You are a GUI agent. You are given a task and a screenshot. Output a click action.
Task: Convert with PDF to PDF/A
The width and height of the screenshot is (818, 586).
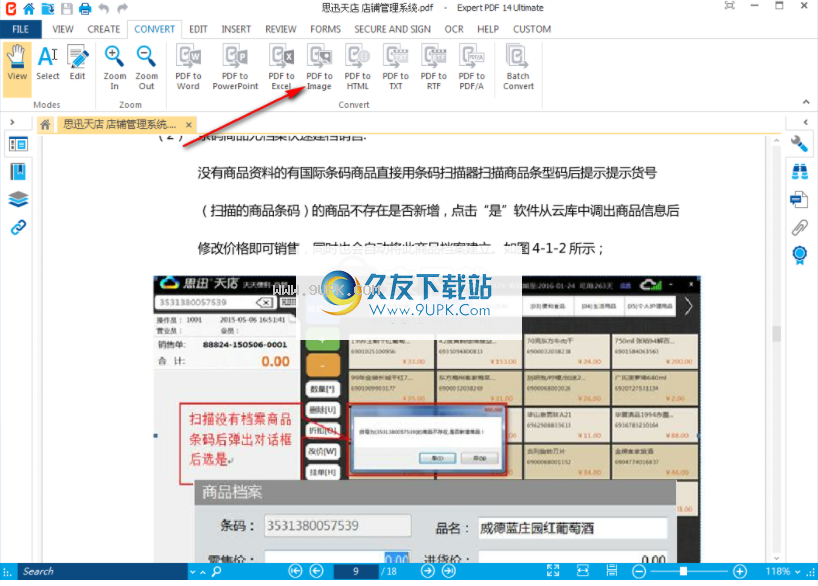[x=472, y=68]
